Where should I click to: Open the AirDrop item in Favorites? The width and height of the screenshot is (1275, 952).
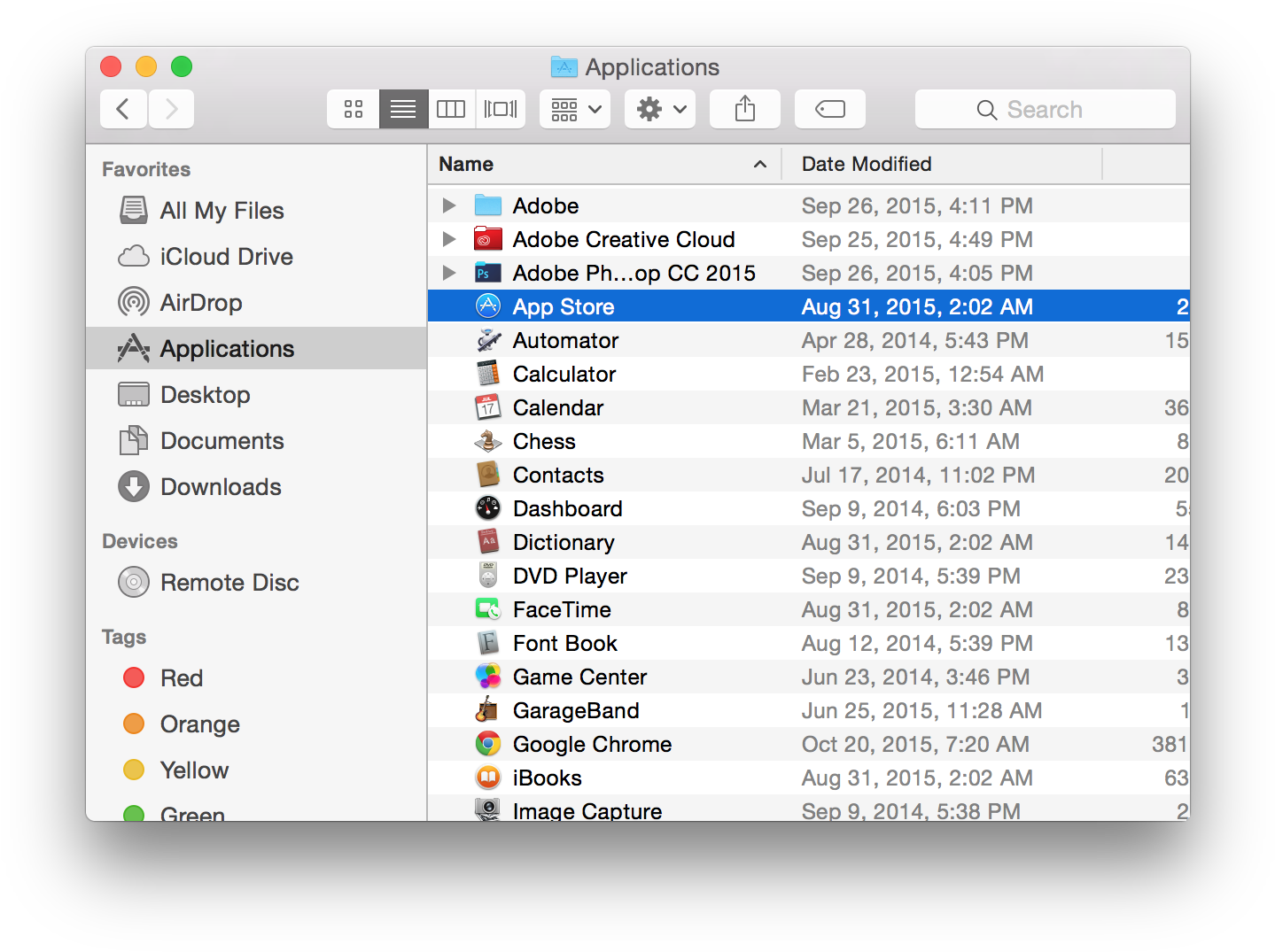[200, 302]
